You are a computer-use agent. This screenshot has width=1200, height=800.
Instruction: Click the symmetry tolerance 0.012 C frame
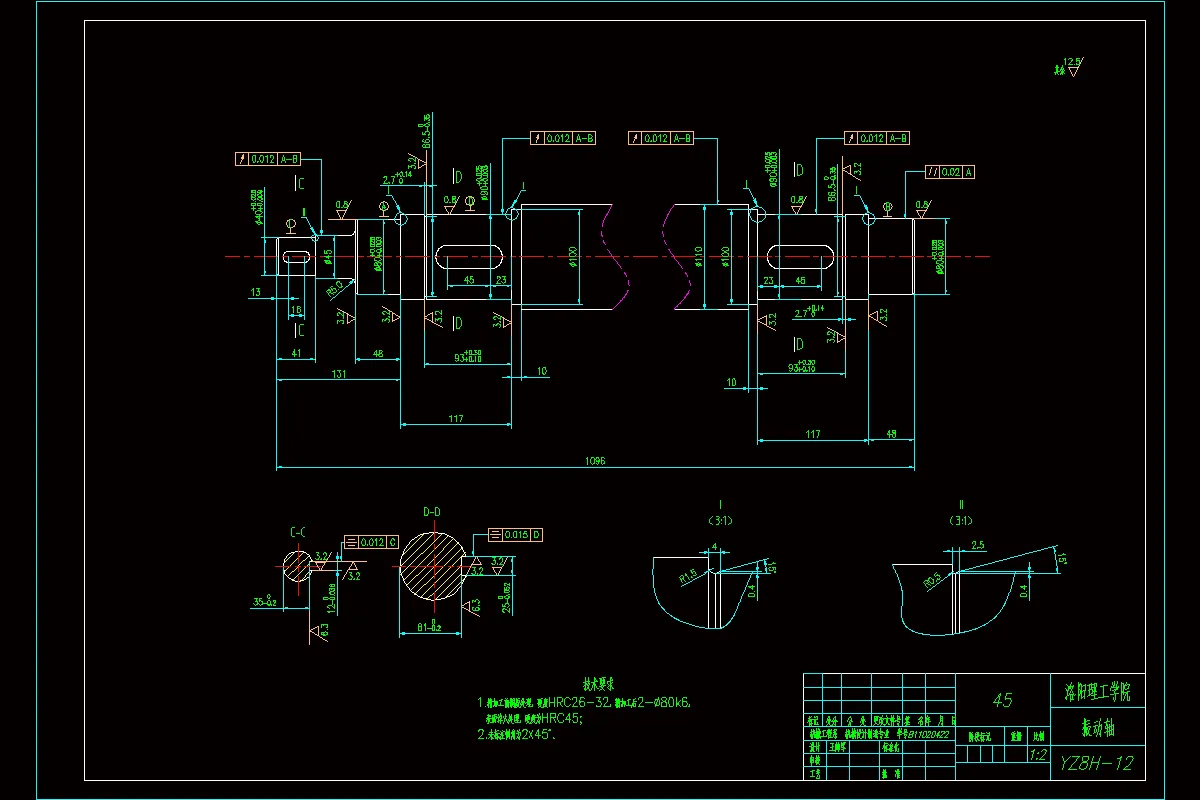pyautogui.click(x=372, y=541)
